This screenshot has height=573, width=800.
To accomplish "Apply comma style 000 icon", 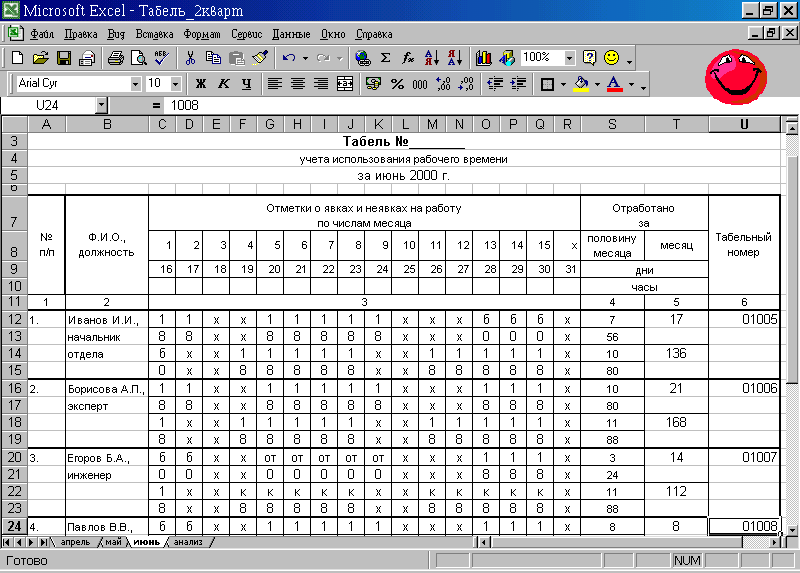I will 420,84.
